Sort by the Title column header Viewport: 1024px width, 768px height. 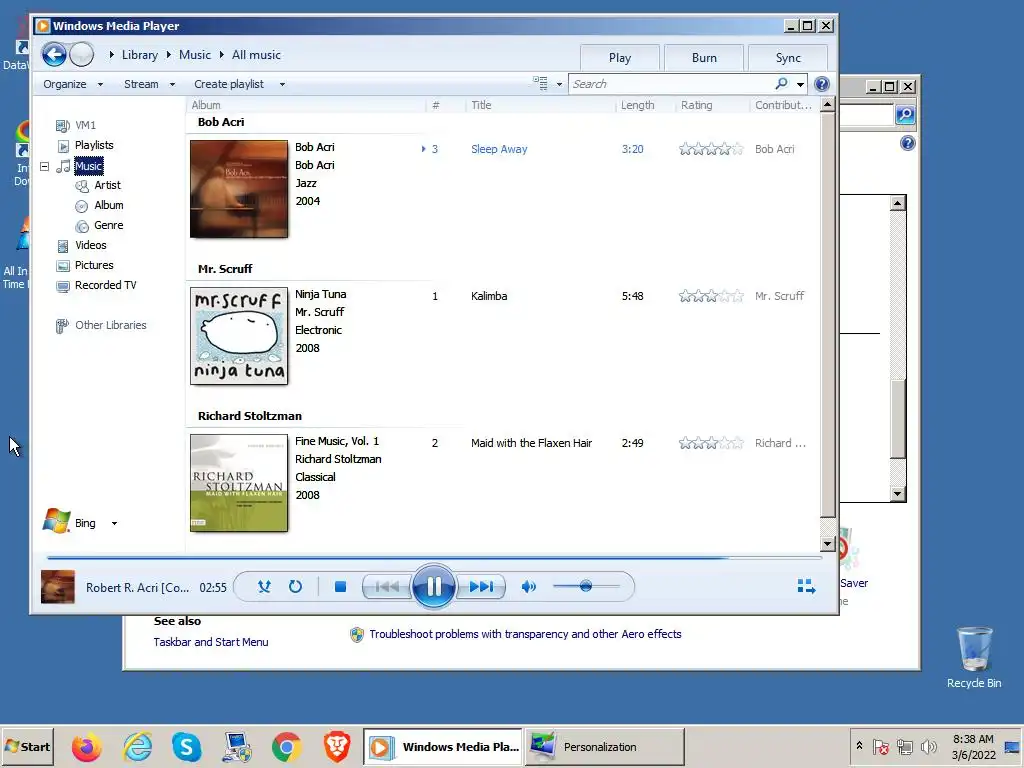pyautogui.click(x=540, y=105)
